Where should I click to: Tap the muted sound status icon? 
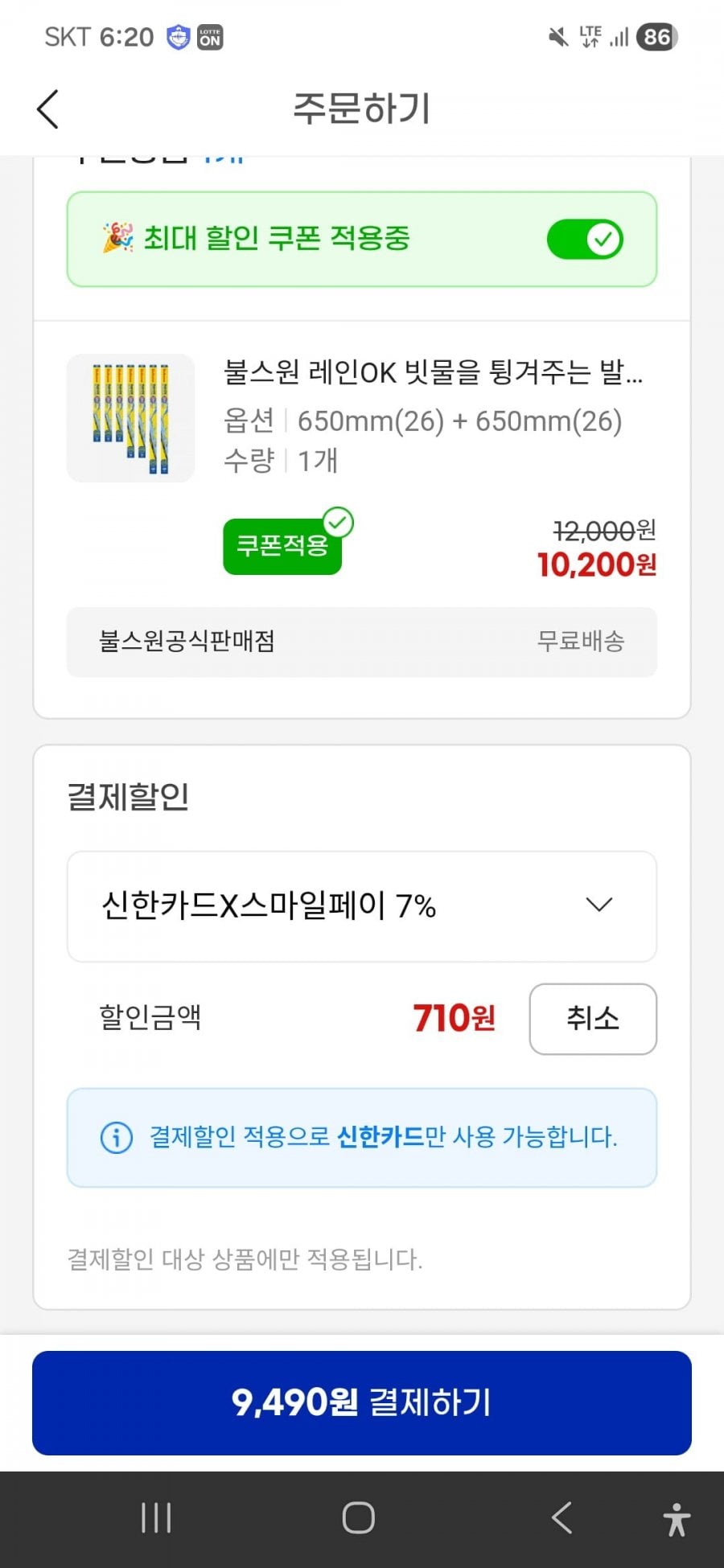point(557,37)
